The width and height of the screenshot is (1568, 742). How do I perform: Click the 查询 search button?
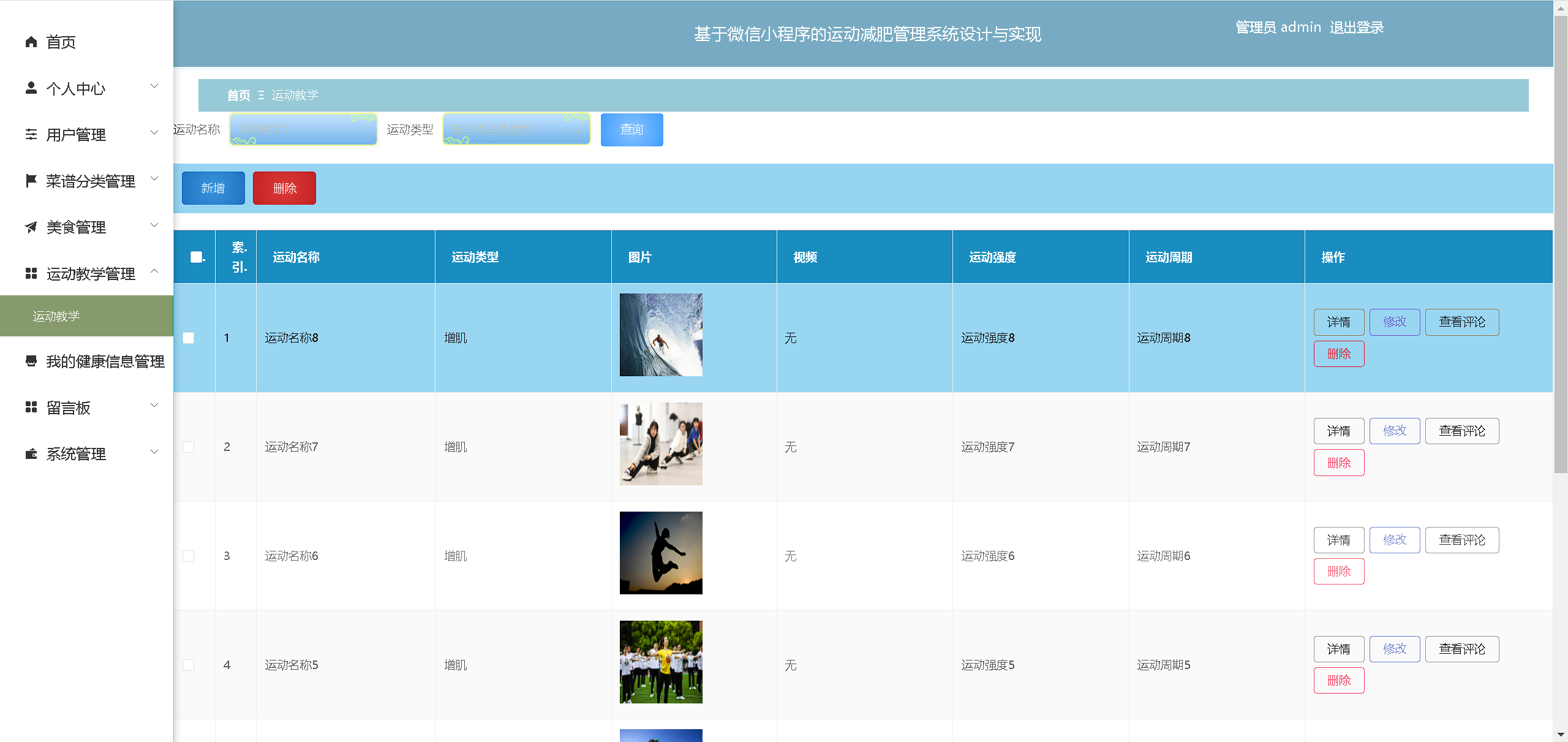(x=631, y=129)
